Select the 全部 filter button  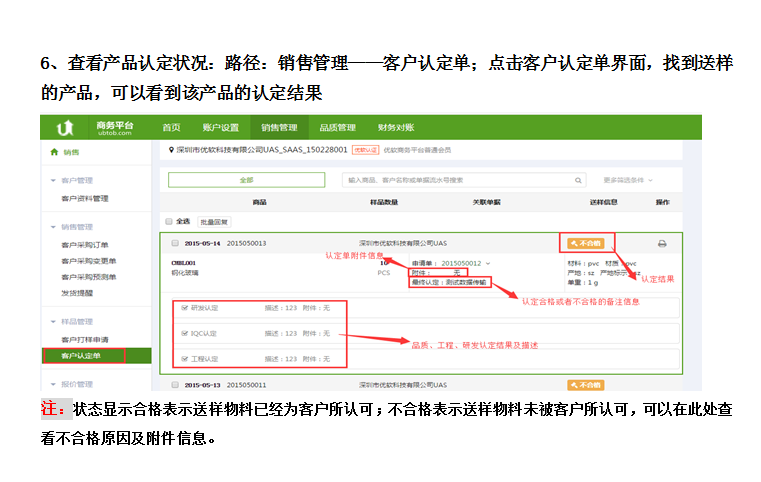pyautogui.click(x=246, y=180)
